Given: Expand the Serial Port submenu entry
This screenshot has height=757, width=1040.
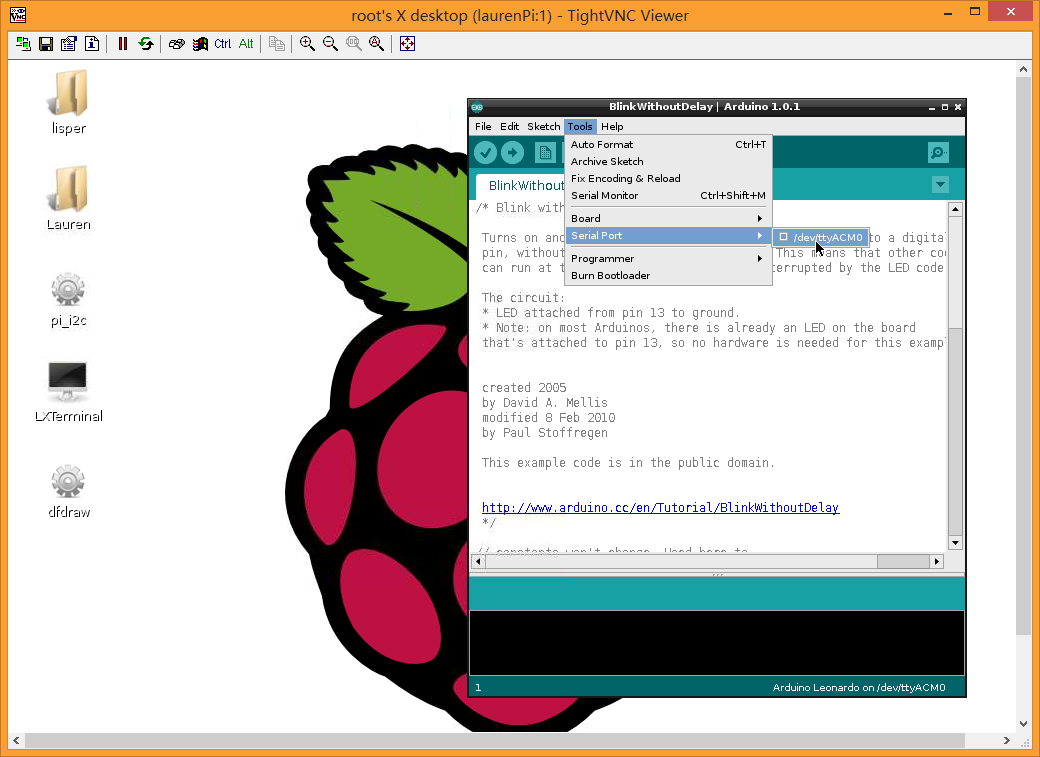Looking at the screenshot, I should pyautogui.click(x=668, y=236).
